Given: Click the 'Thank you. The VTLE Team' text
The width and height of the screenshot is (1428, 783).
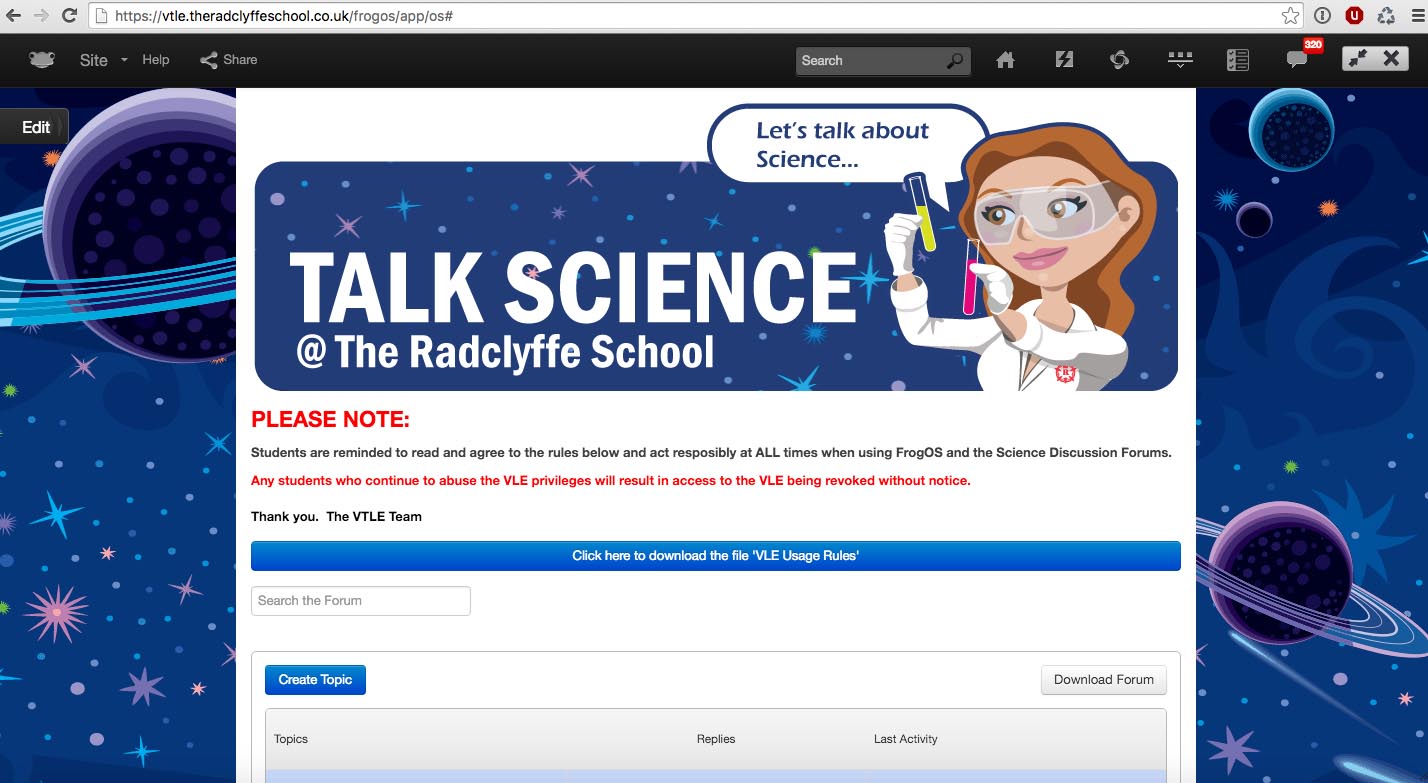Looking at the screenshot, I should pos(336,517).
